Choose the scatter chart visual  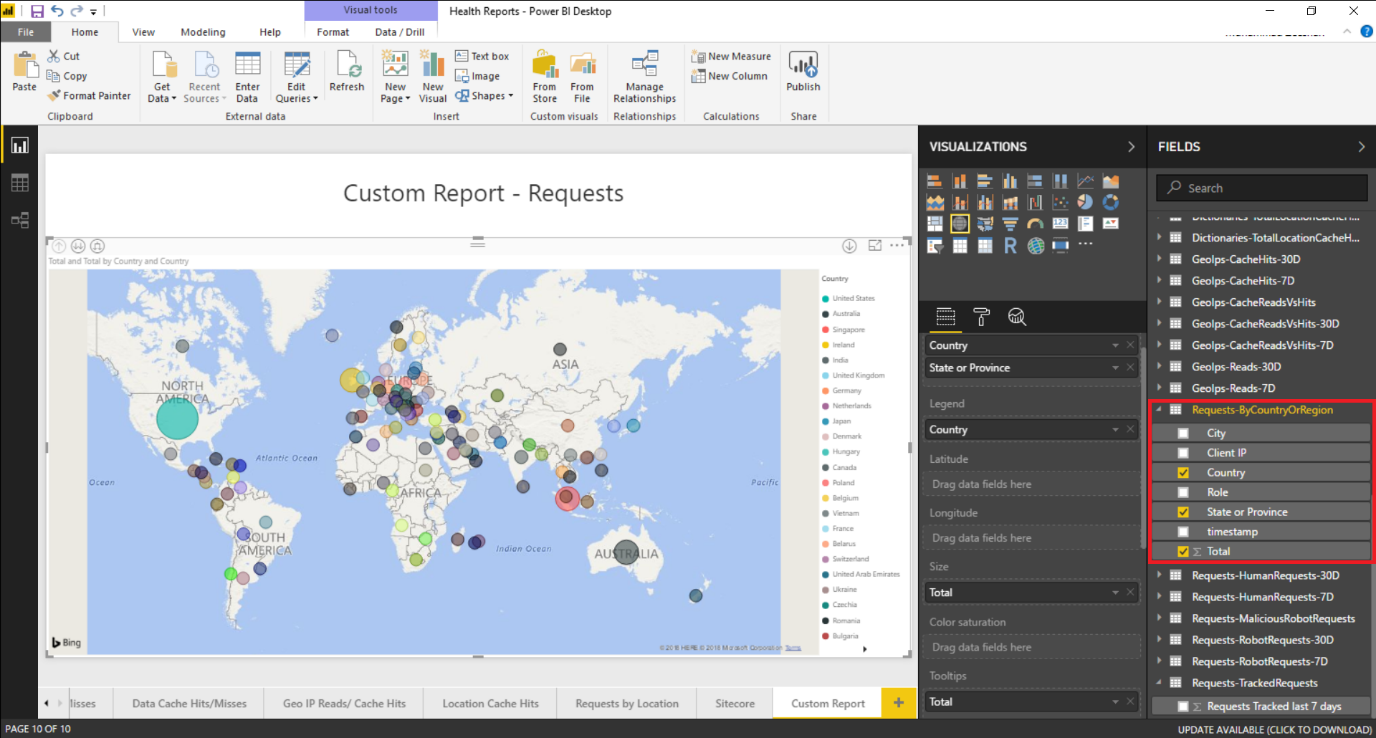[1060, 202]
